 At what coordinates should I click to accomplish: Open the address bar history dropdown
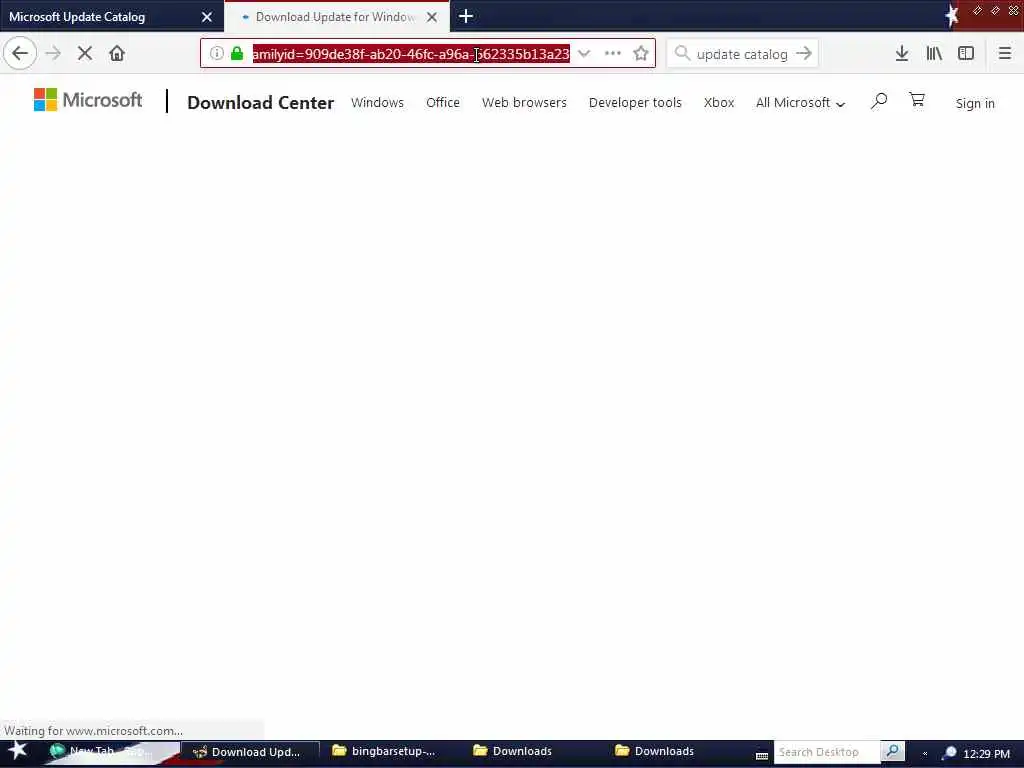(584, 54)
